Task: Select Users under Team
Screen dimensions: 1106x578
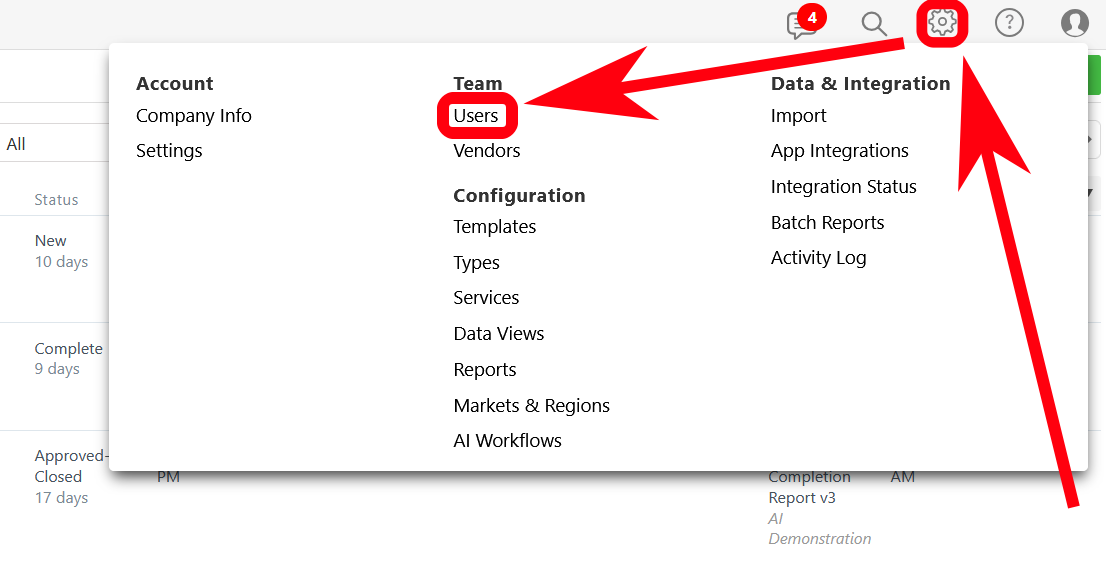Action: [x=476, y=116]
